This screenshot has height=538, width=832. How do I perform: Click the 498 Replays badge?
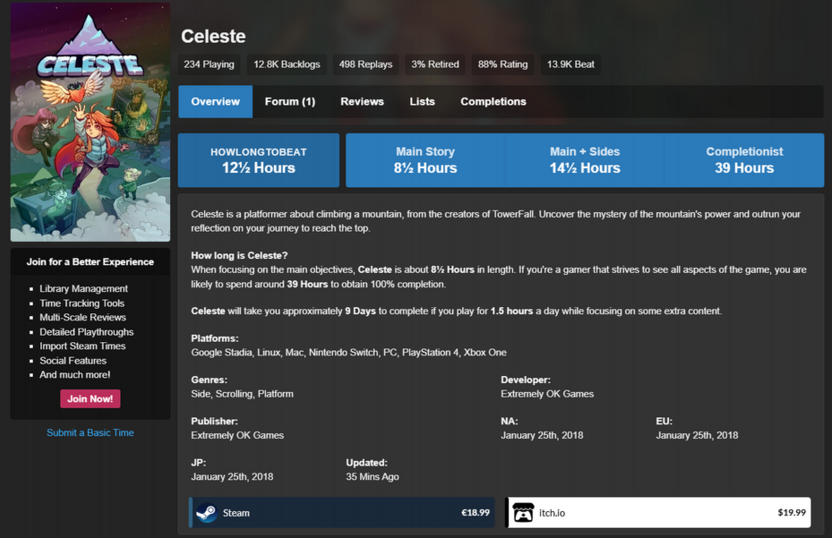[366, 64]
